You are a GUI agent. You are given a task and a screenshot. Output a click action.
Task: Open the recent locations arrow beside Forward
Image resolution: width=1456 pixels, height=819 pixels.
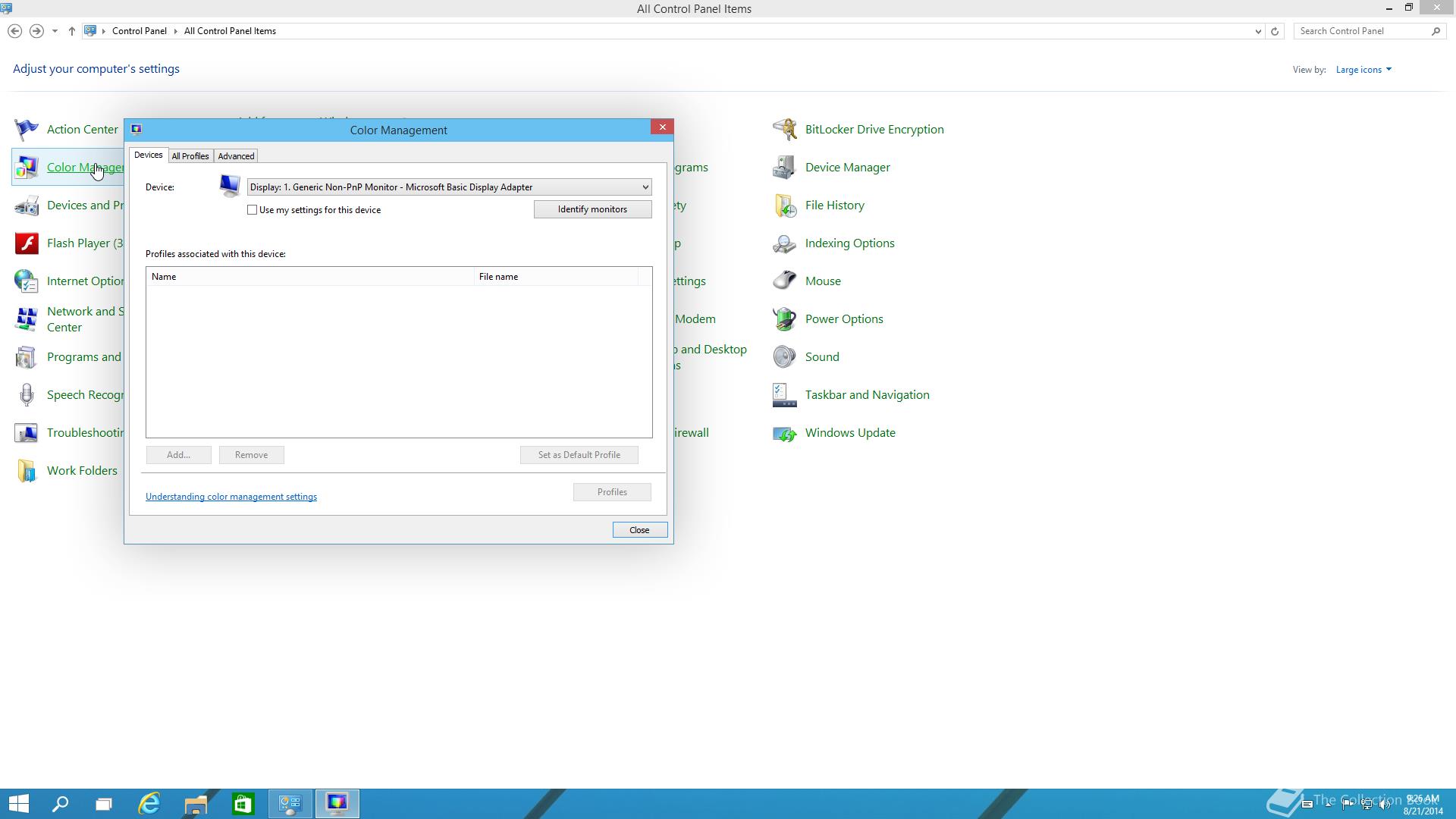click(x=55, y=31)
